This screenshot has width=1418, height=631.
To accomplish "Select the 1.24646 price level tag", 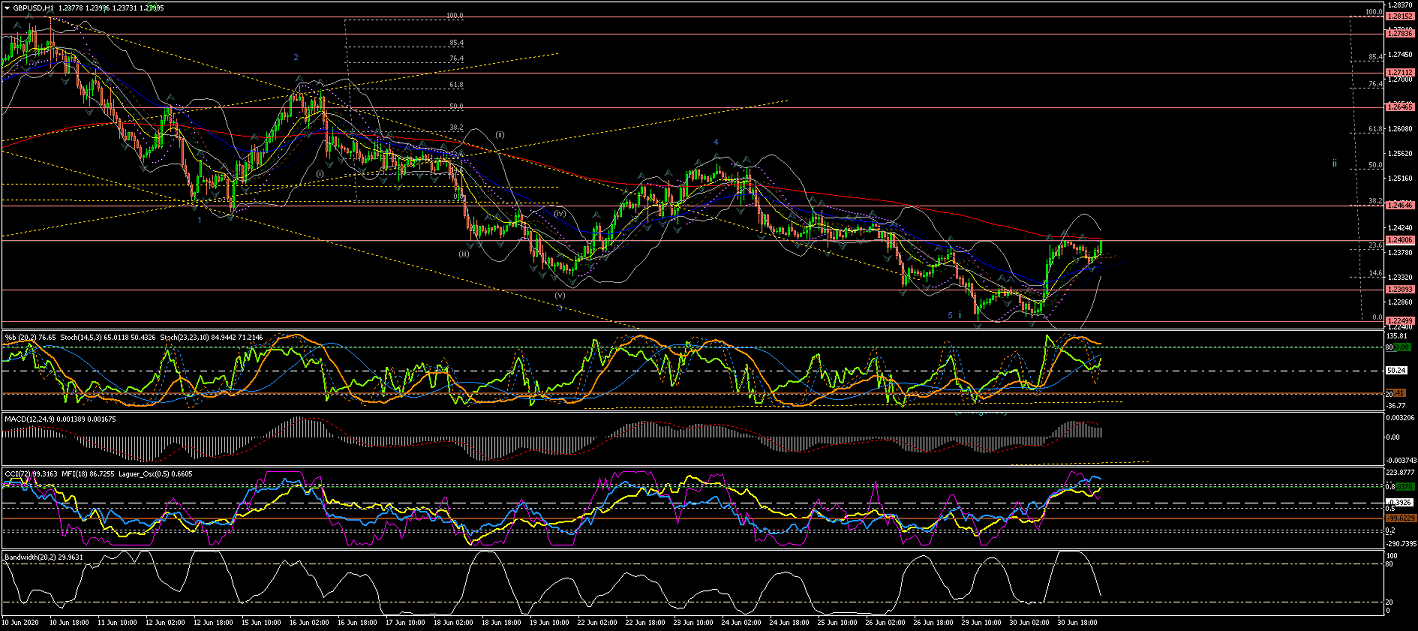I will pyautogui.click(x=1399, y=205).
